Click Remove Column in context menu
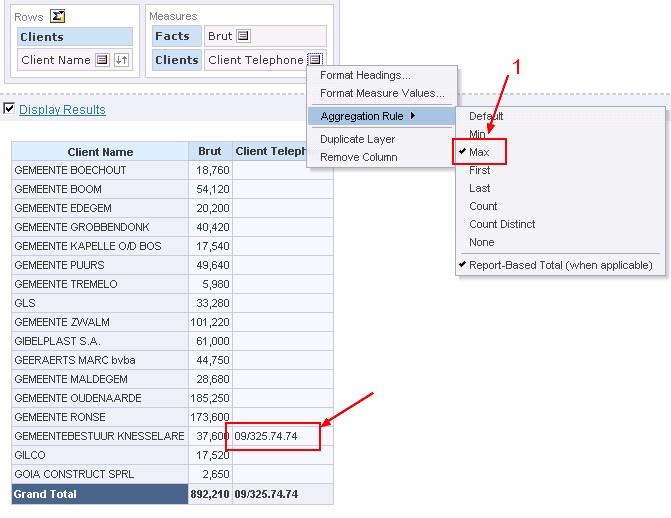This screenshot has height=518, width=671. tap(358, 157)
